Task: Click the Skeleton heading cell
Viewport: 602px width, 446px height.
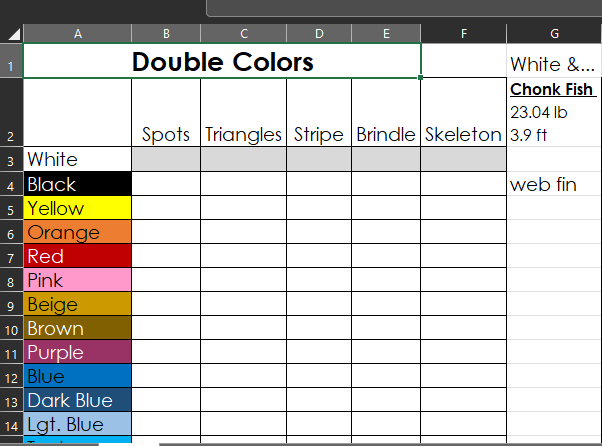Action: point(463,134)
